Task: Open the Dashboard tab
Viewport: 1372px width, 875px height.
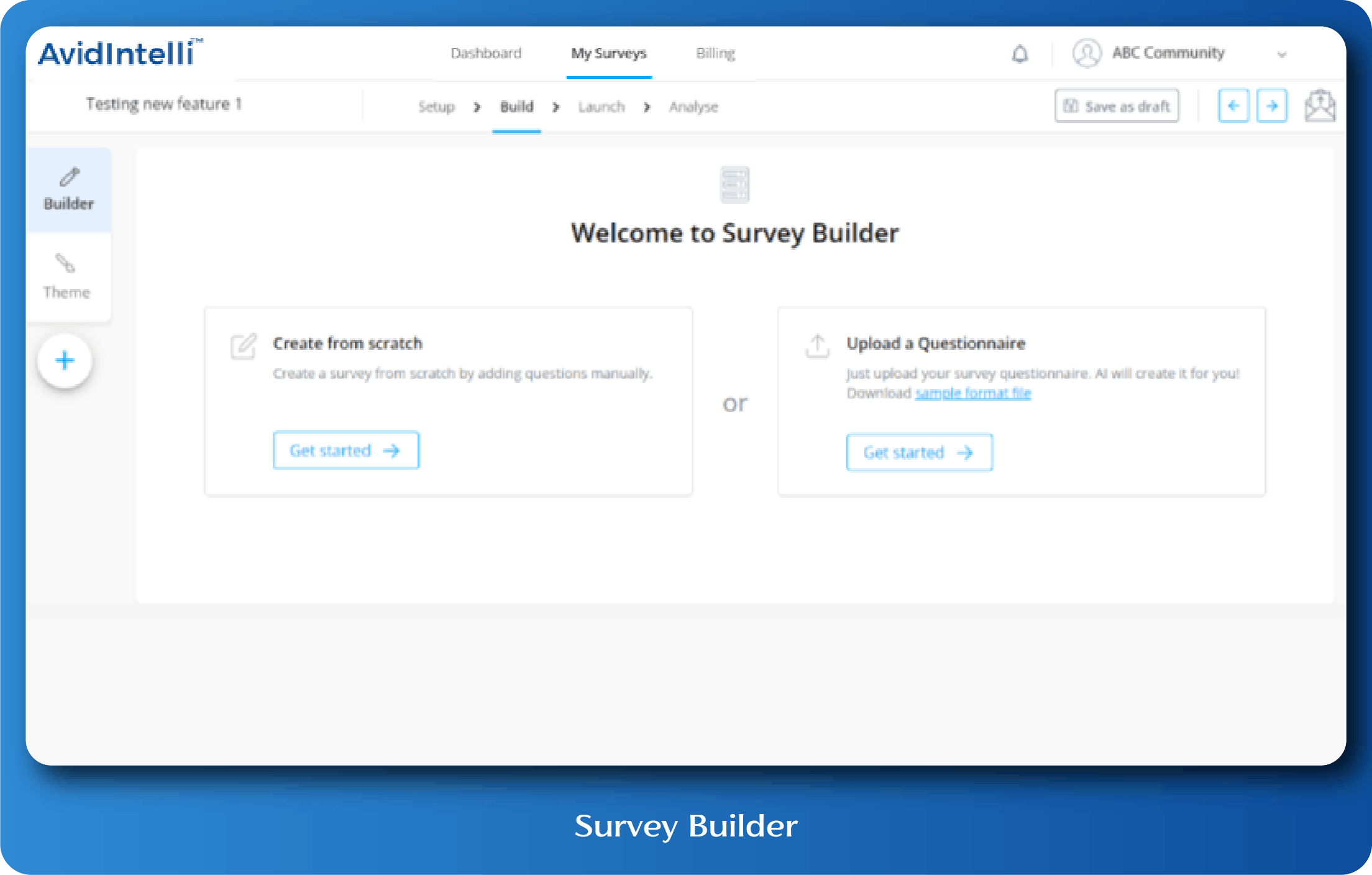Action: (x=486, y=53)
